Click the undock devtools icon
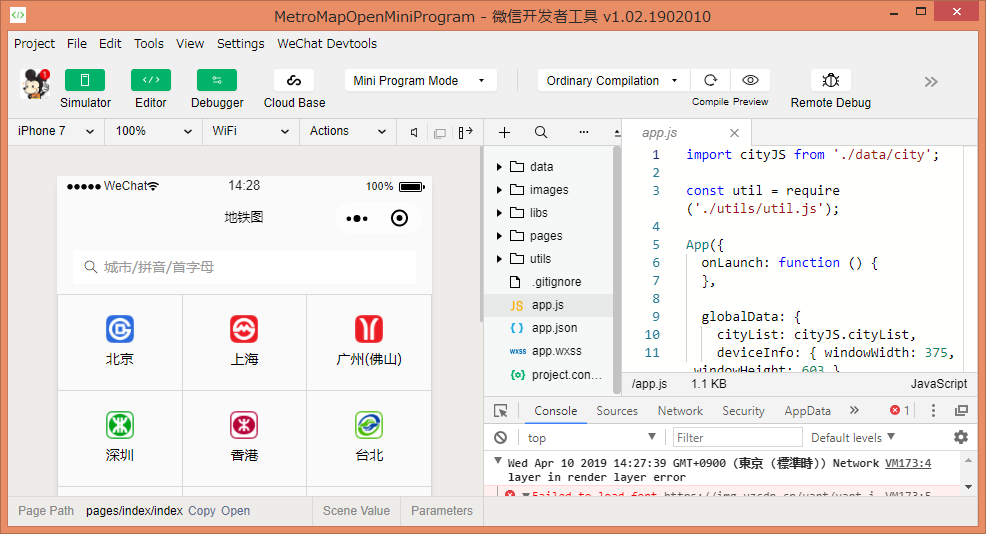The width and height of the screenshot is (986, 534). (961, 410)
